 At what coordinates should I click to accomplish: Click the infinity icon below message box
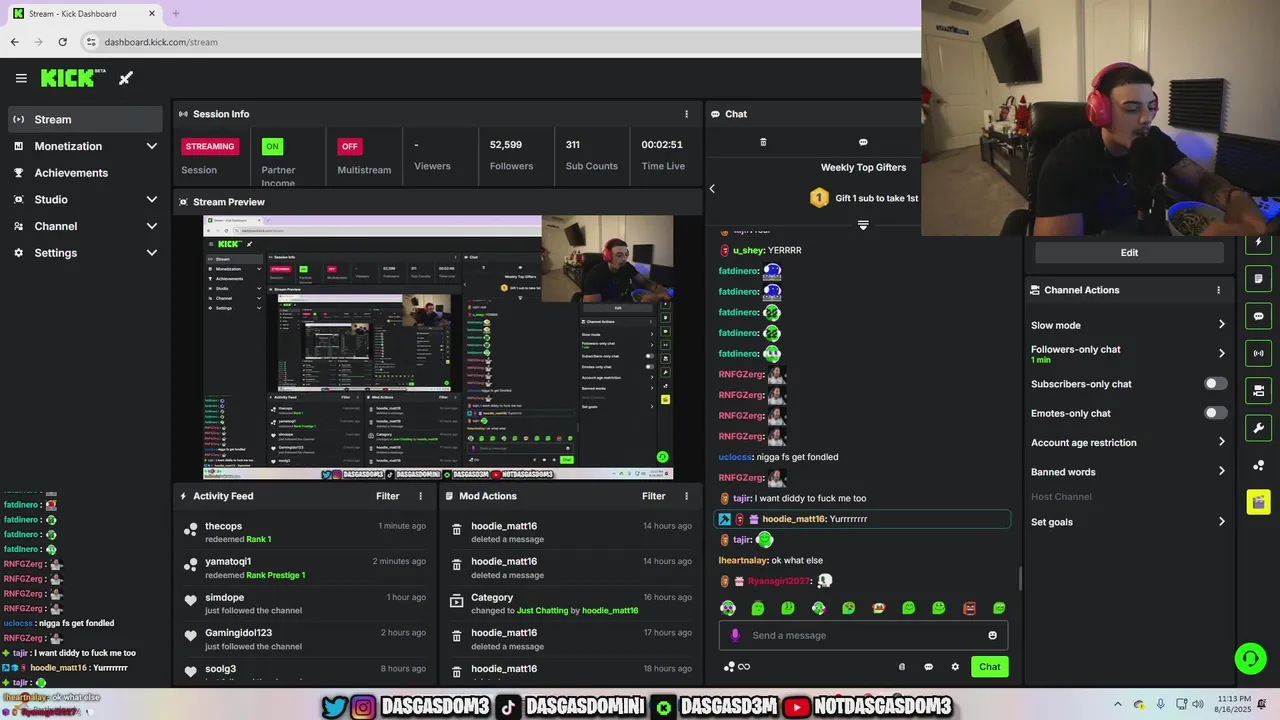(744, 667)
